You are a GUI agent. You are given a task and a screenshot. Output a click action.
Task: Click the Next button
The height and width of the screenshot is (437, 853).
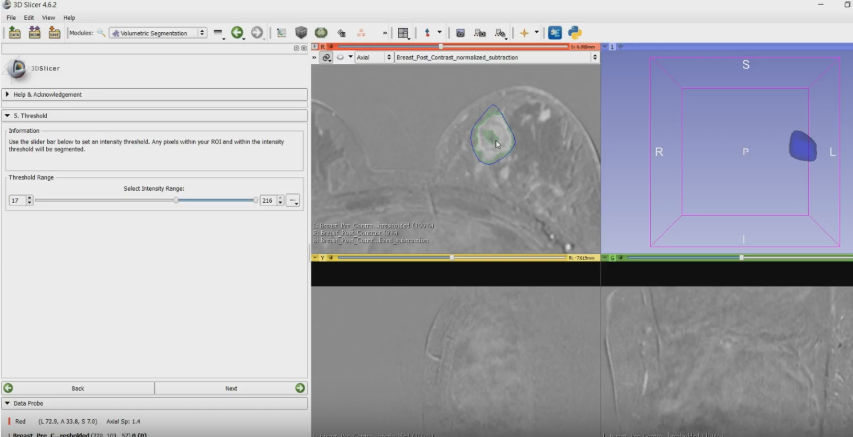231,388
